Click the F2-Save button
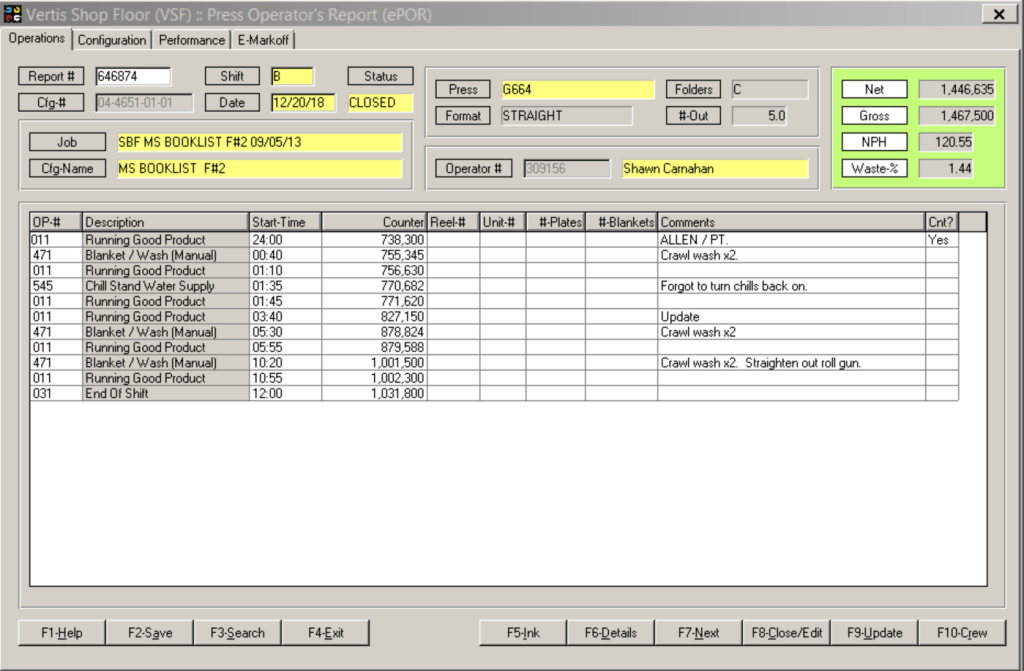 149,633
